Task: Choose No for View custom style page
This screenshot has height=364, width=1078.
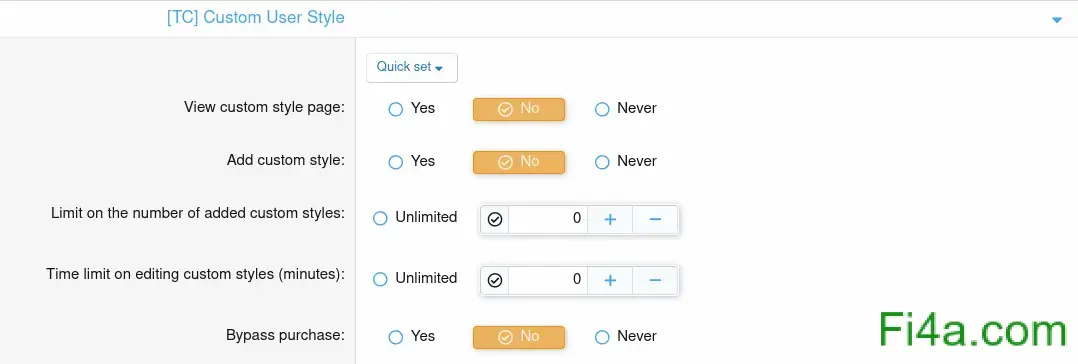Action: click(x=519, y=109)
